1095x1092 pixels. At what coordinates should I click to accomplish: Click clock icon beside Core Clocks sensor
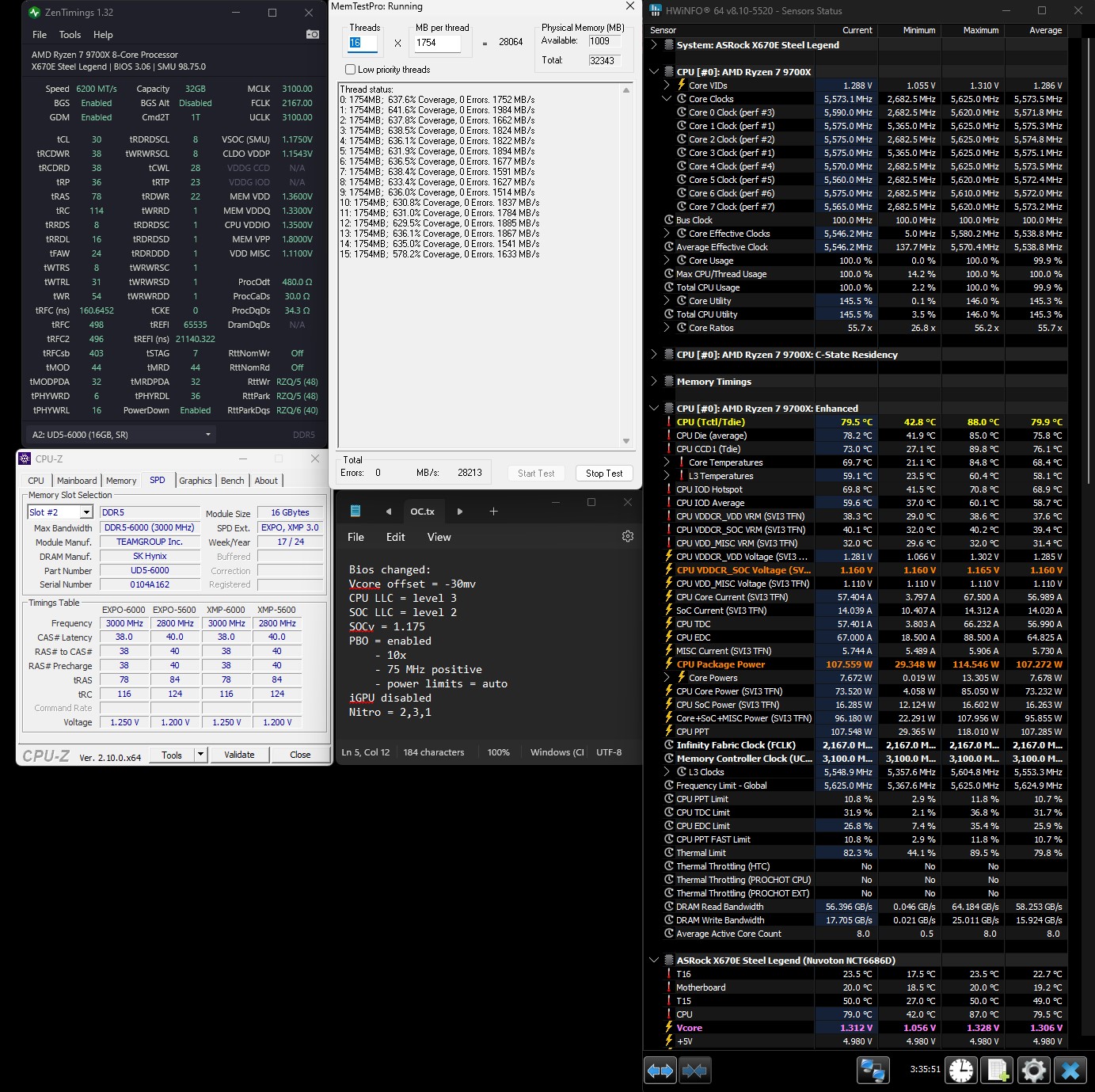[681, 99]
